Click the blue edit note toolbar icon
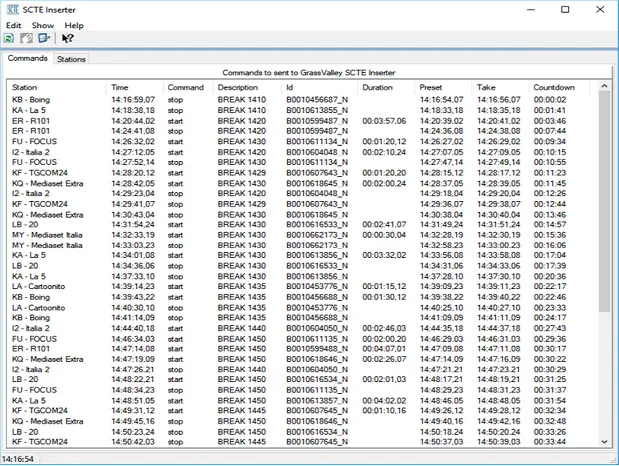The width and height of the screenshot is (619, 466). click(x=44, y=38)
